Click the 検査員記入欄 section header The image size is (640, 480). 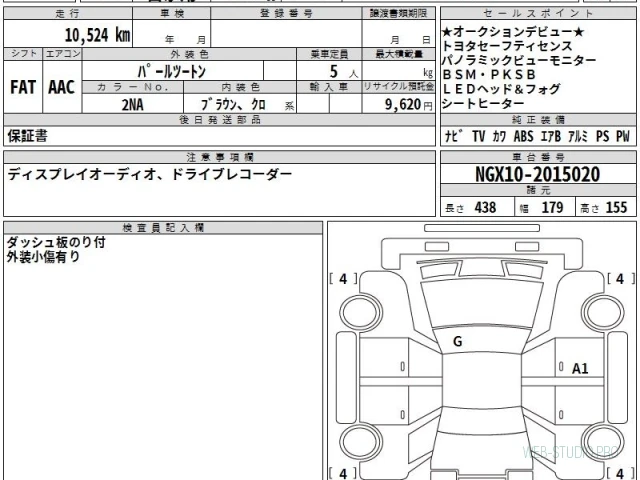163,228
